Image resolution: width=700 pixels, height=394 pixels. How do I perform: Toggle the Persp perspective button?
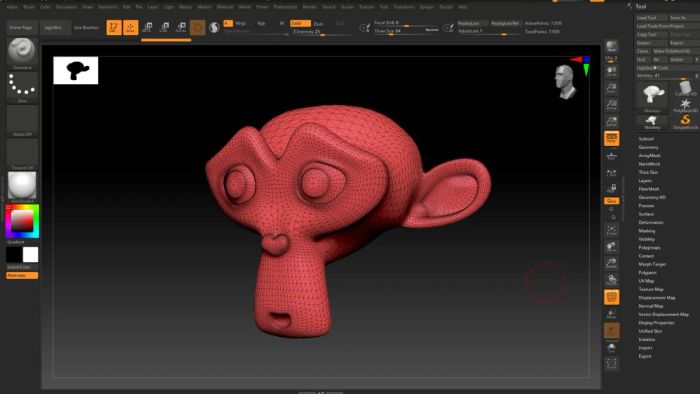pos(612,138)
